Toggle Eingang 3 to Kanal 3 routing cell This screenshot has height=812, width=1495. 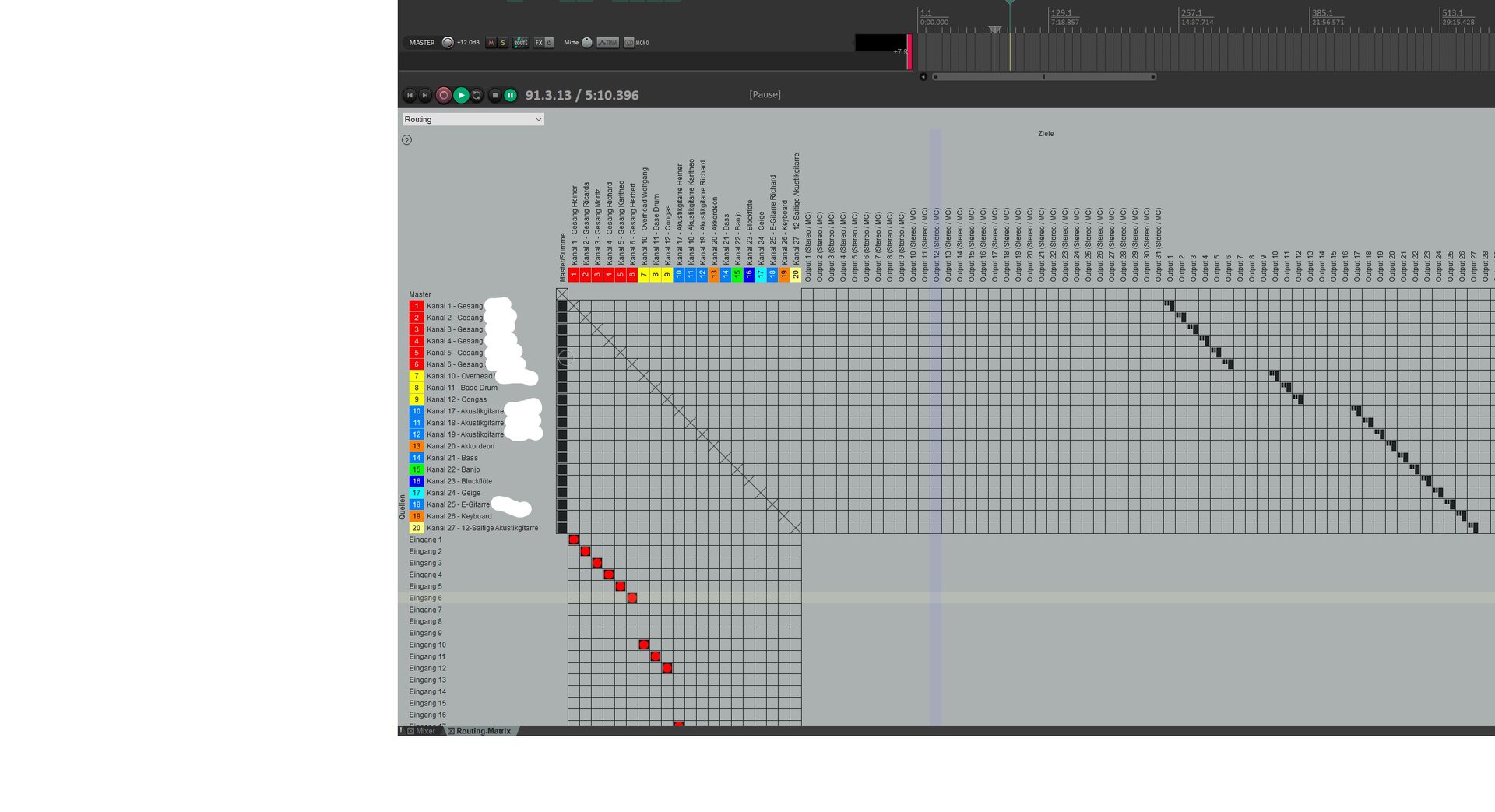[x=597, y=563]
